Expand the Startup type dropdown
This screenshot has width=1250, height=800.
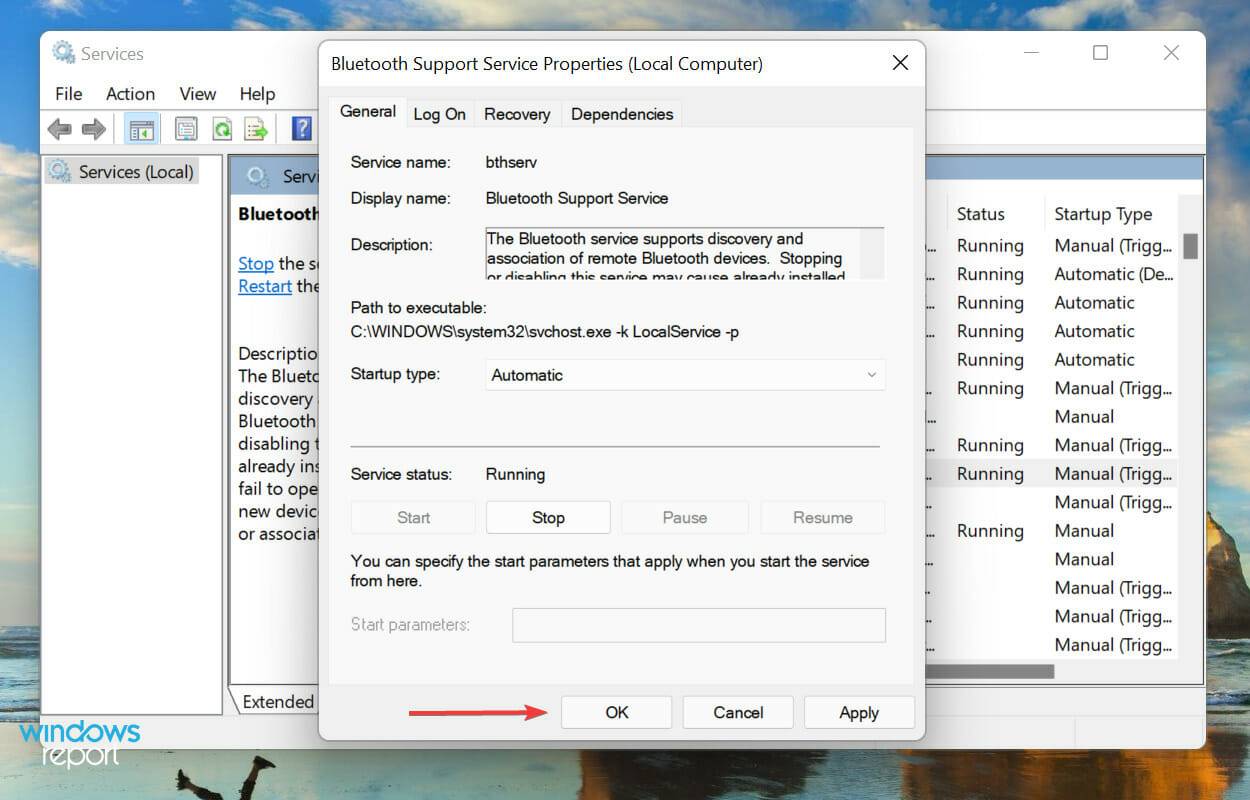685,375
